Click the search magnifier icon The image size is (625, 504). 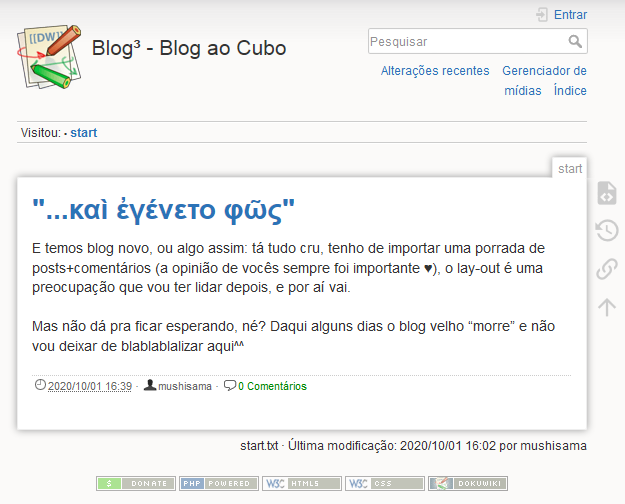coord(575,41)
